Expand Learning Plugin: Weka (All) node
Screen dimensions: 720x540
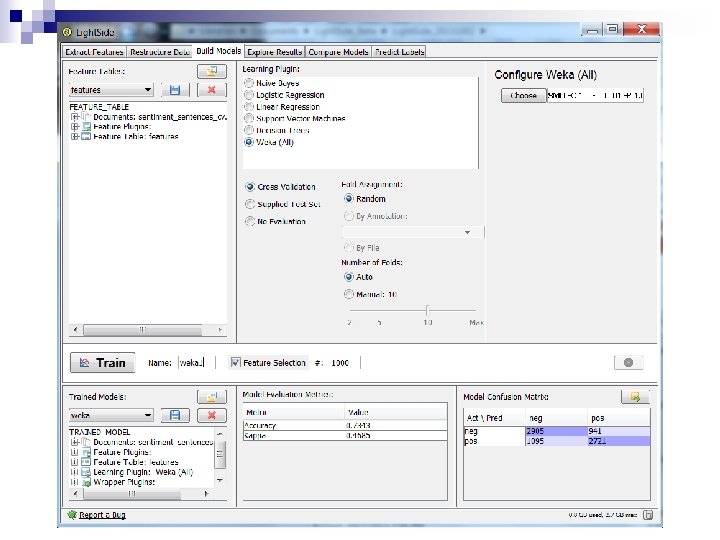coord(75,472)
